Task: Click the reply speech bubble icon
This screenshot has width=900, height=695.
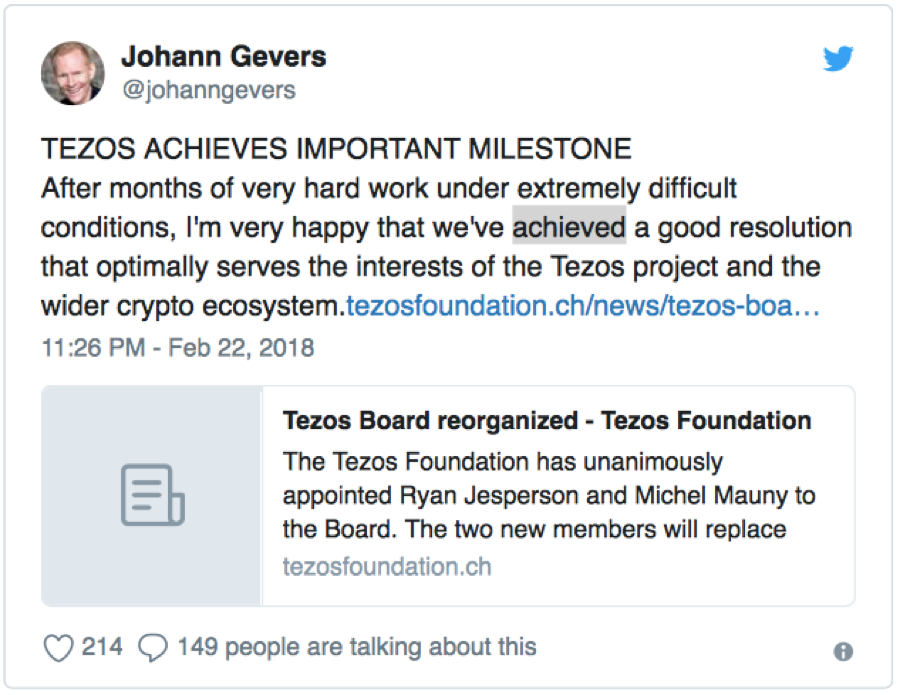Action: click(152, 648)
